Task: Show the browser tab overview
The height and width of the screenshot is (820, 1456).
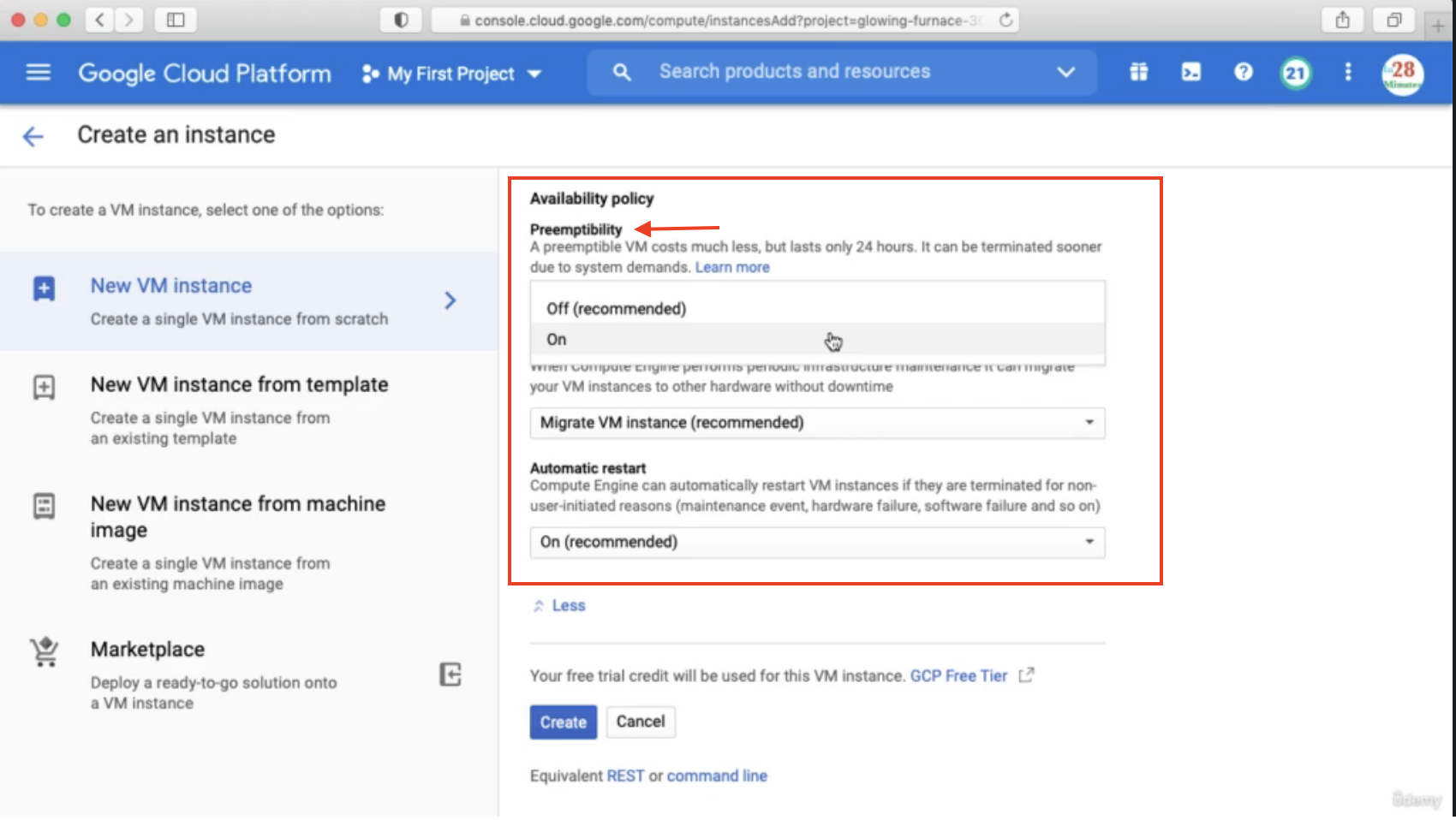Action: pos(1394,20)
